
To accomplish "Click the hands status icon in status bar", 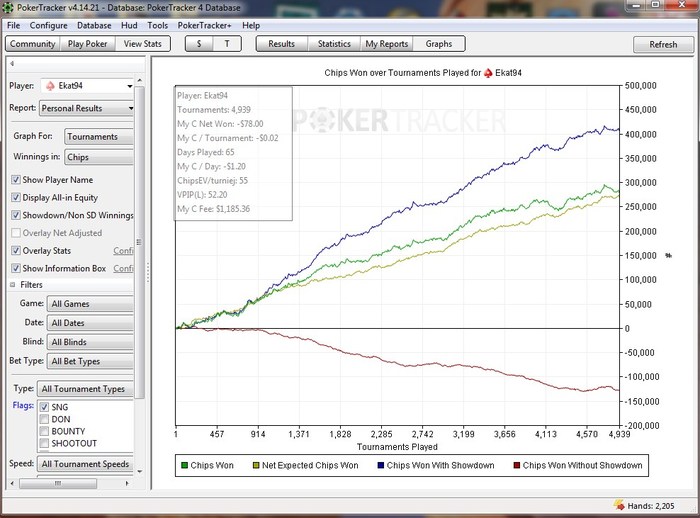I will pyautogui.click(x=619, y=505).
